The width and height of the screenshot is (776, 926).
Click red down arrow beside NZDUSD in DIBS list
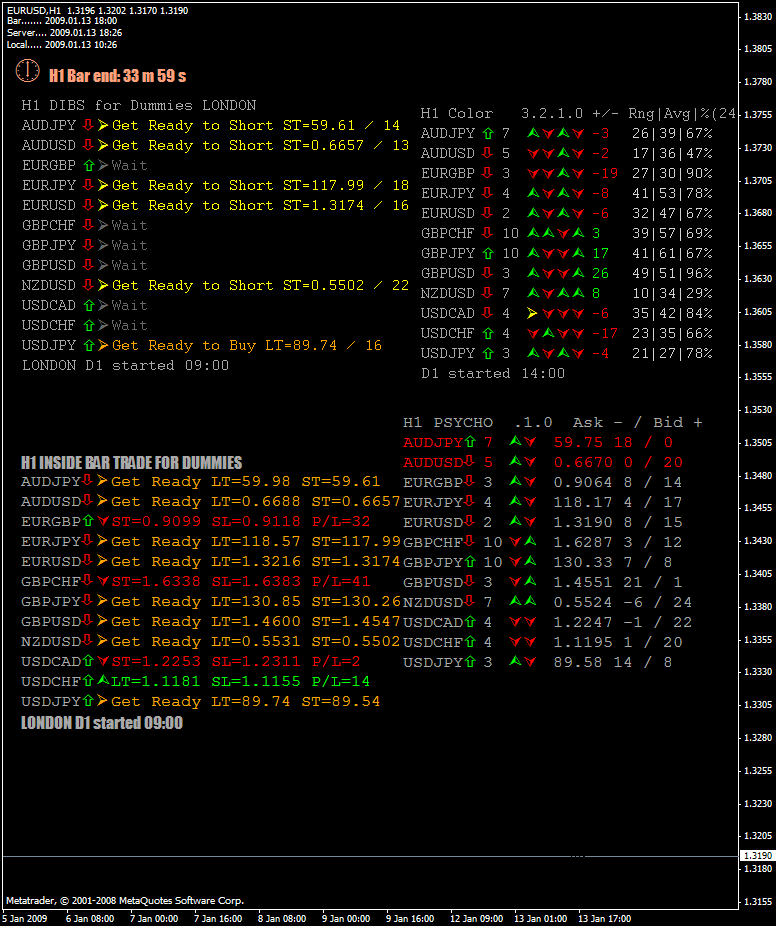pyautogui.click(x=88, y=285)
